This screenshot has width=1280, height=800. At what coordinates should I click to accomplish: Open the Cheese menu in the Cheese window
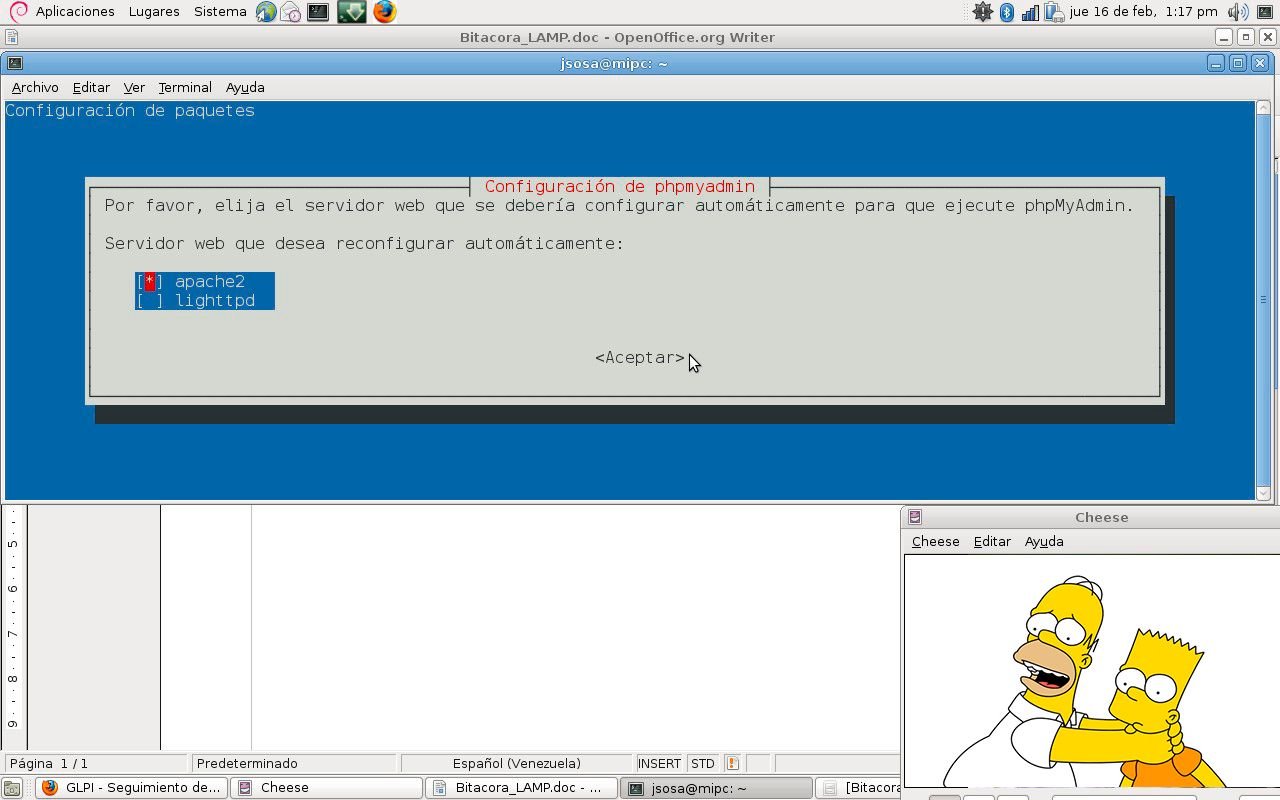click(x=935, y=541)
